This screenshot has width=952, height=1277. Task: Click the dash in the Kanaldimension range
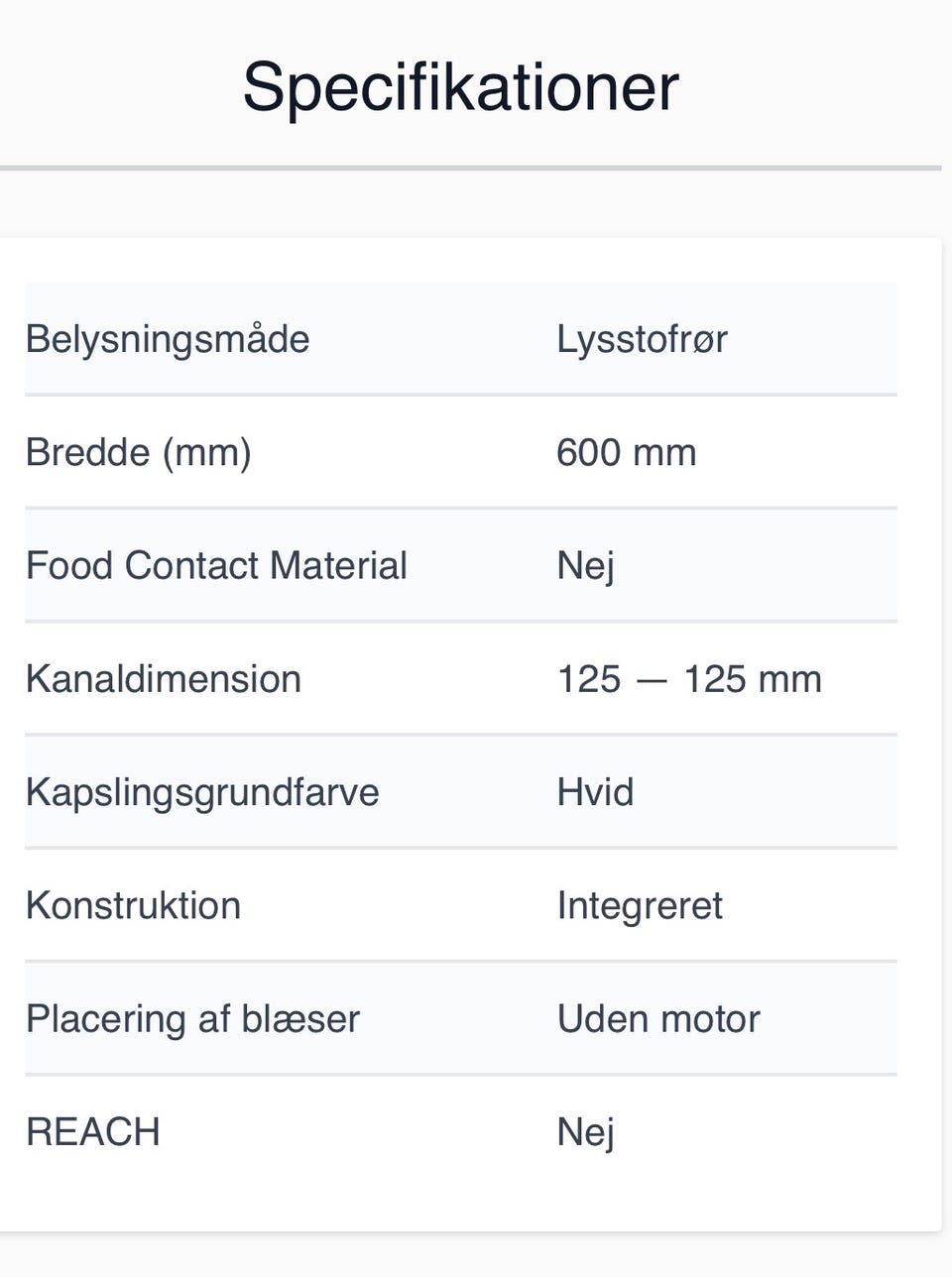[652, 680]
